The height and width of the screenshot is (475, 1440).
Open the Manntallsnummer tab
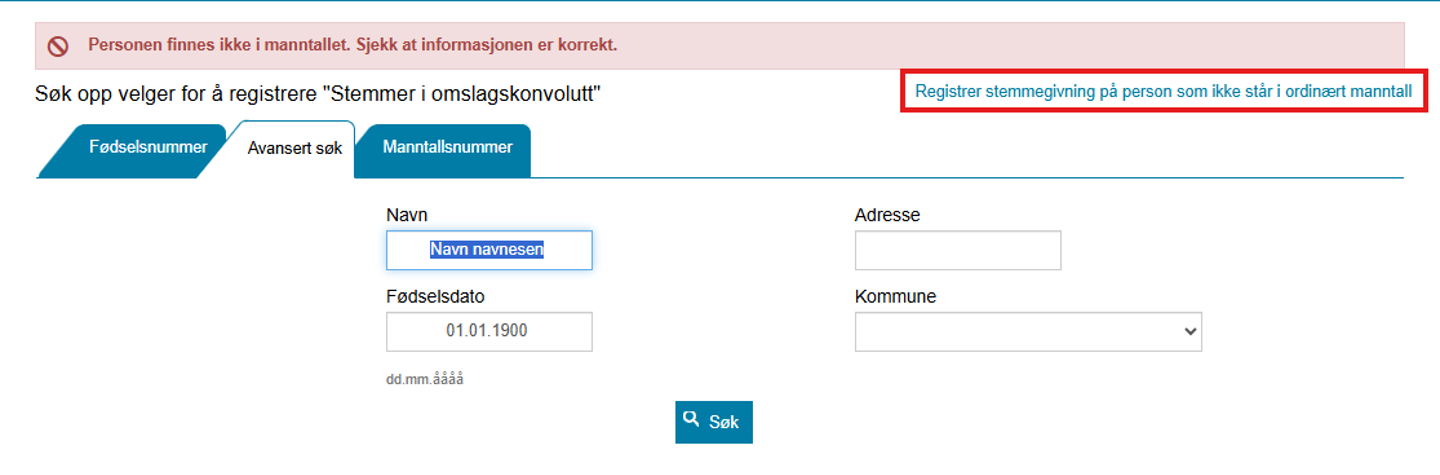[447, 148]
